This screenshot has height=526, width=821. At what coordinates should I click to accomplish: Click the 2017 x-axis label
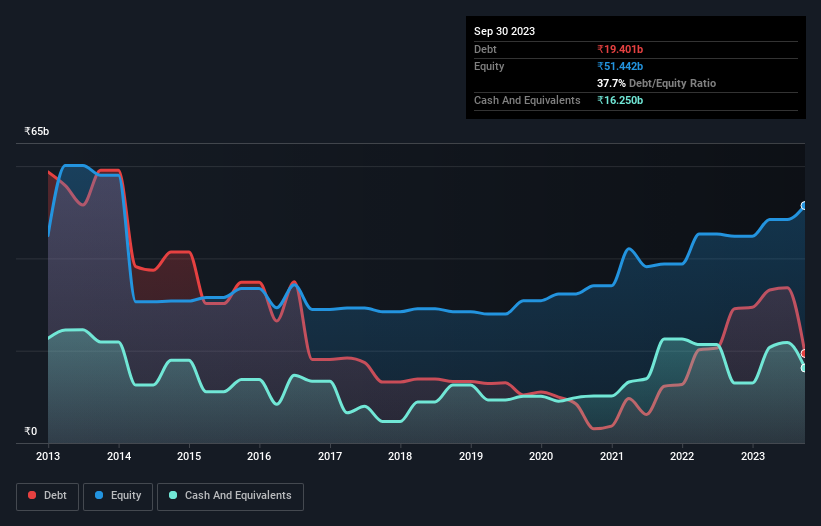(330, 456)
